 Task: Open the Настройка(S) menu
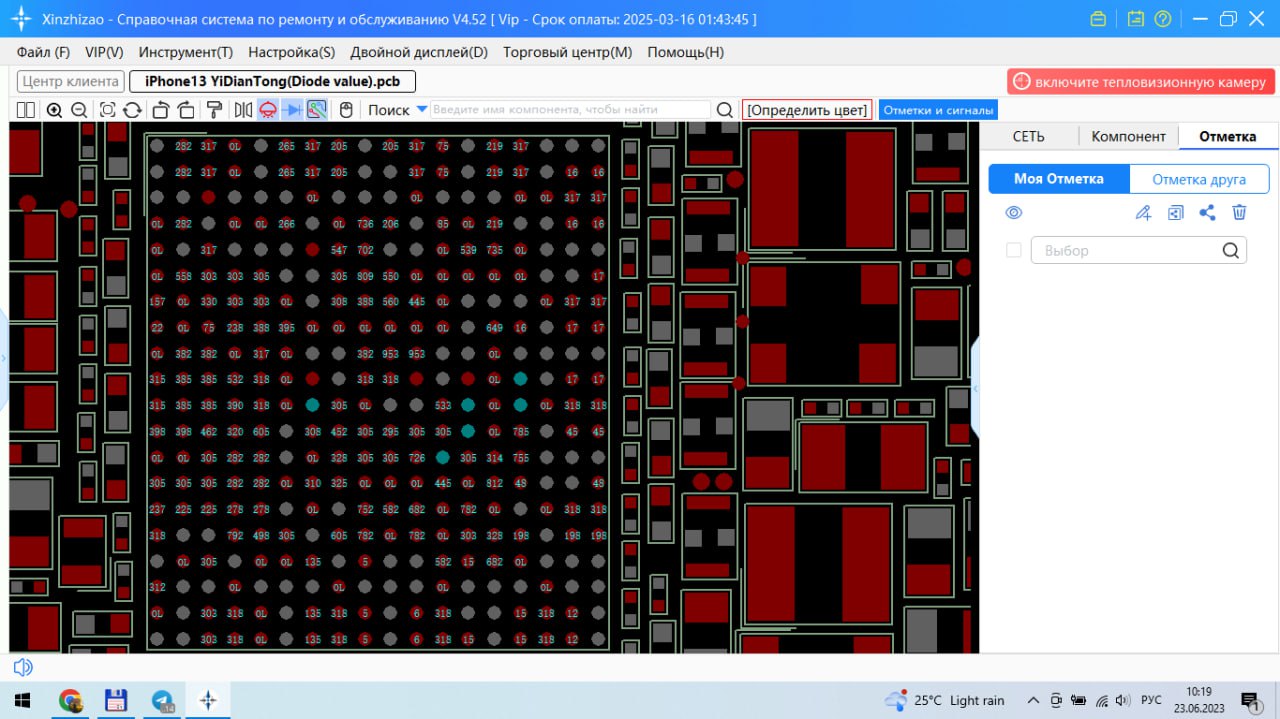tap(292, 52)
